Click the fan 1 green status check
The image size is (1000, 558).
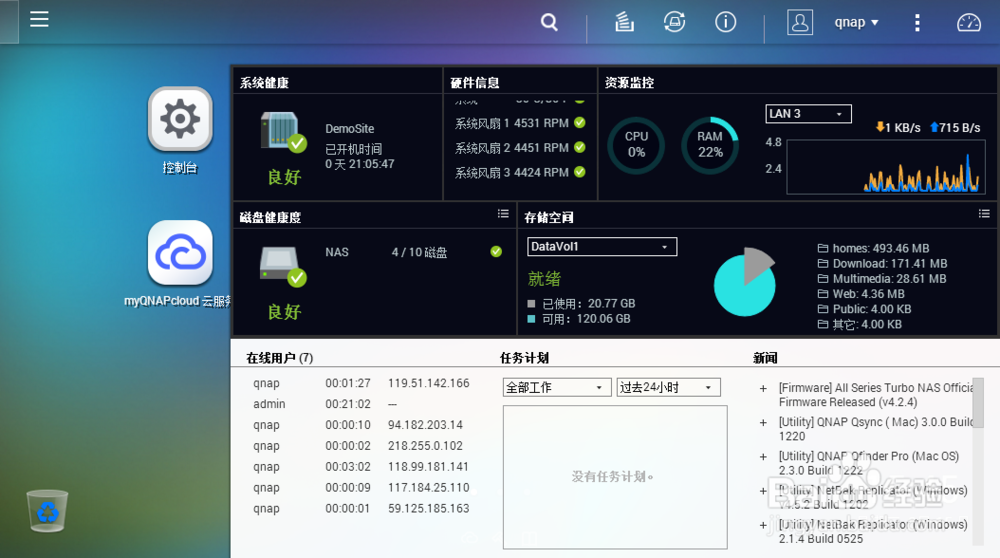pyautogui.click(x=580, y=122)
